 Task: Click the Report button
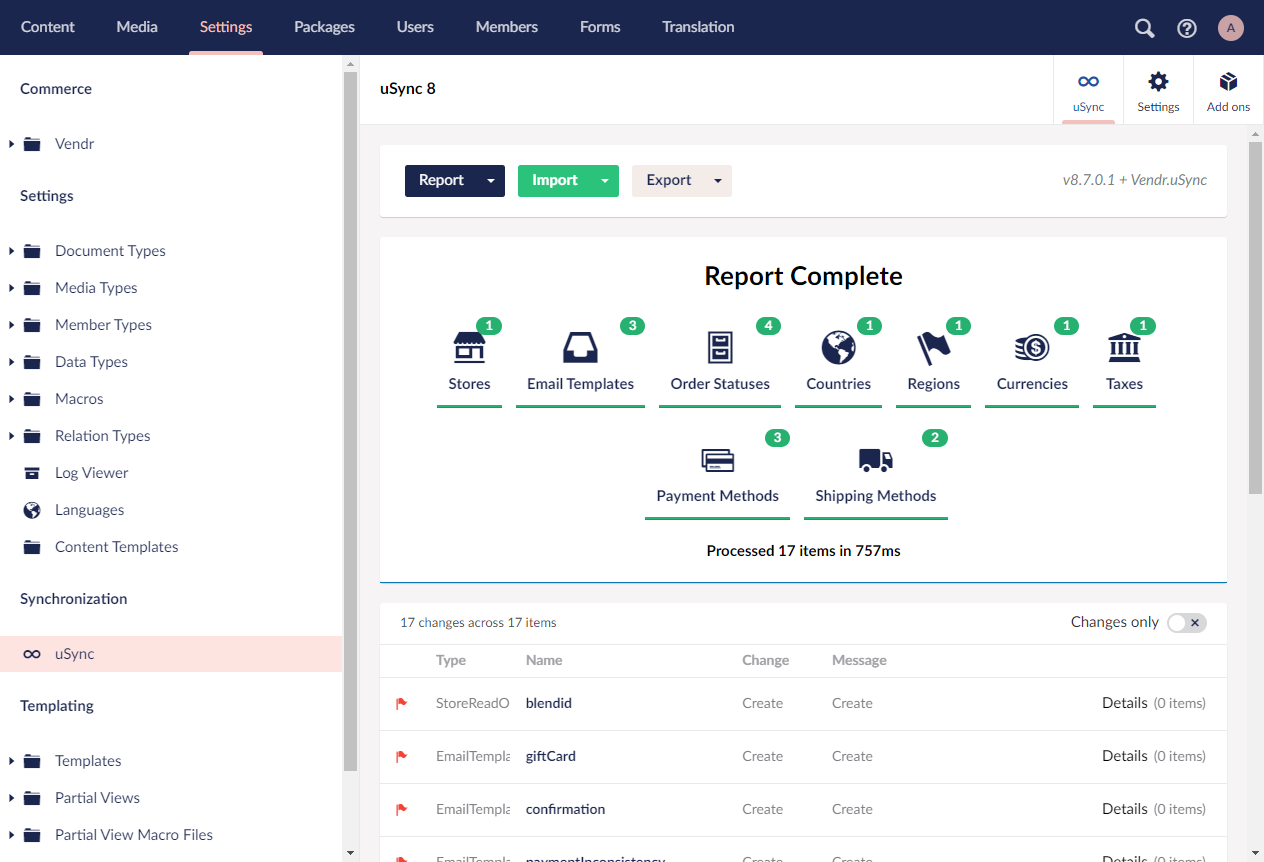[x=441, y=181]
